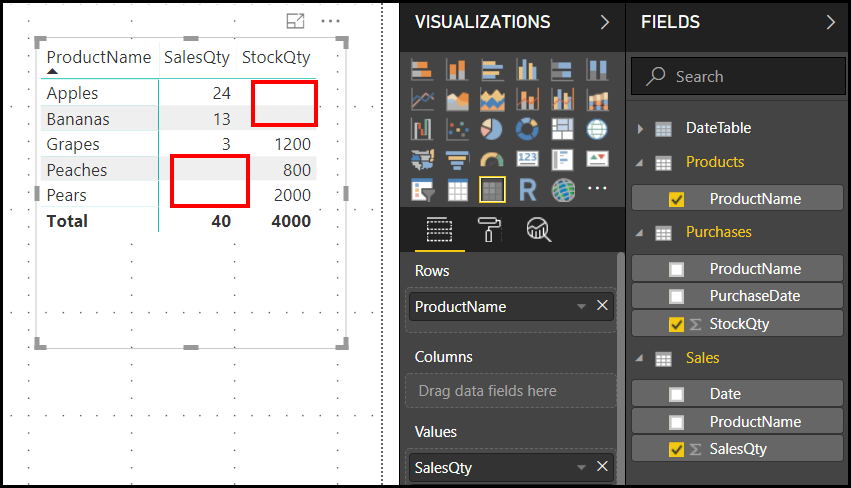Select the Funnel visual
Image resolution: width=851 pixels, height=488 pixels.
point(456,160)
